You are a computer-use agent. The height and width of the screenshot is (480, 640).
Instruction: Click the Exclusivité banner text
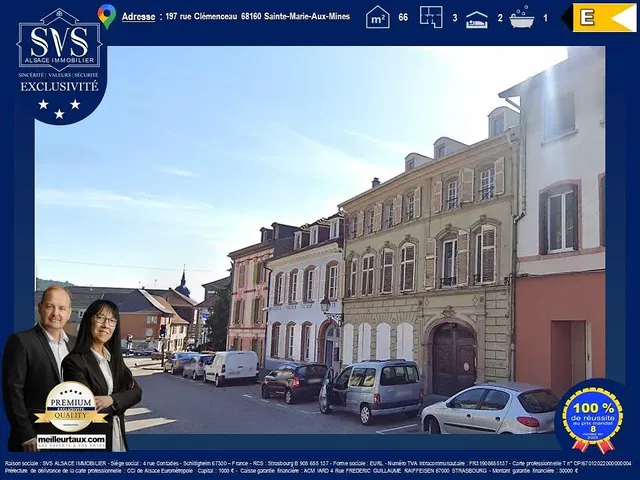pos(59,86)
